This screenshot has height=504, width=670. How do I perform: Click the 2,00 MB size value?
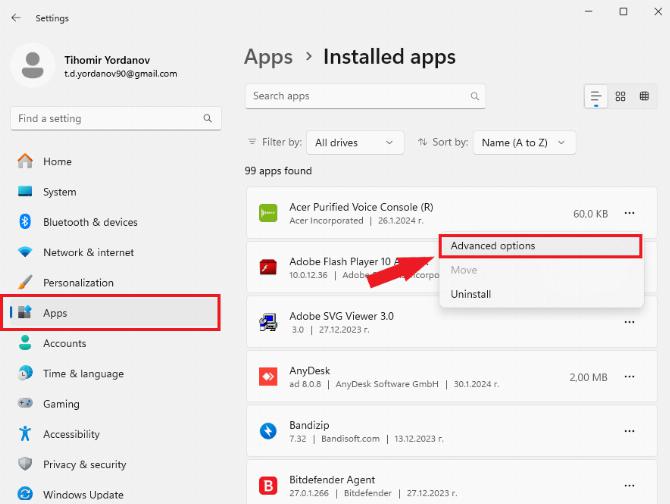[x=588, y=377]
